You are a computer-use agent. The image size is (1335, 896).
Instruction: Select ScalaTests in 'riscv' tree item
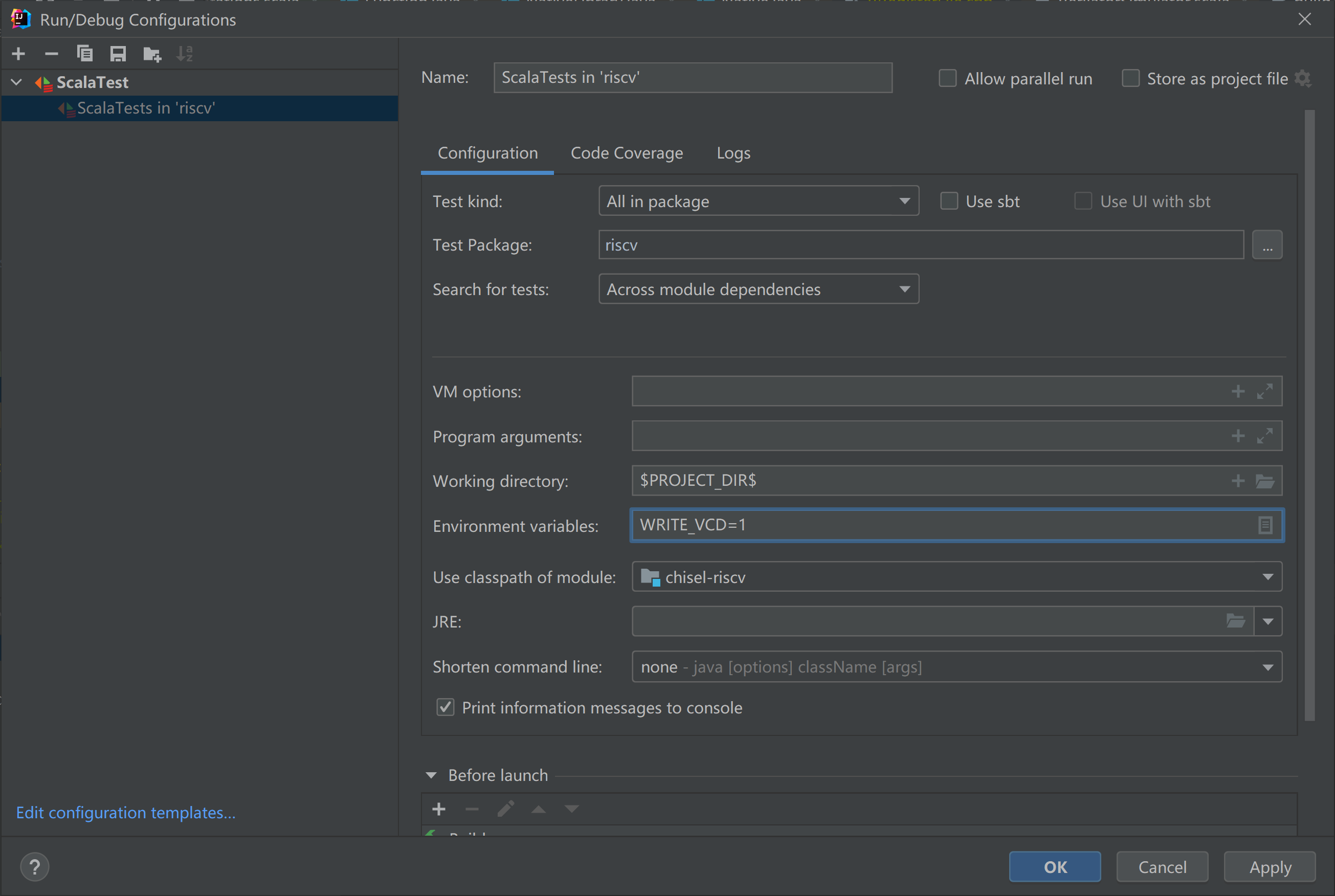[199, 108]
